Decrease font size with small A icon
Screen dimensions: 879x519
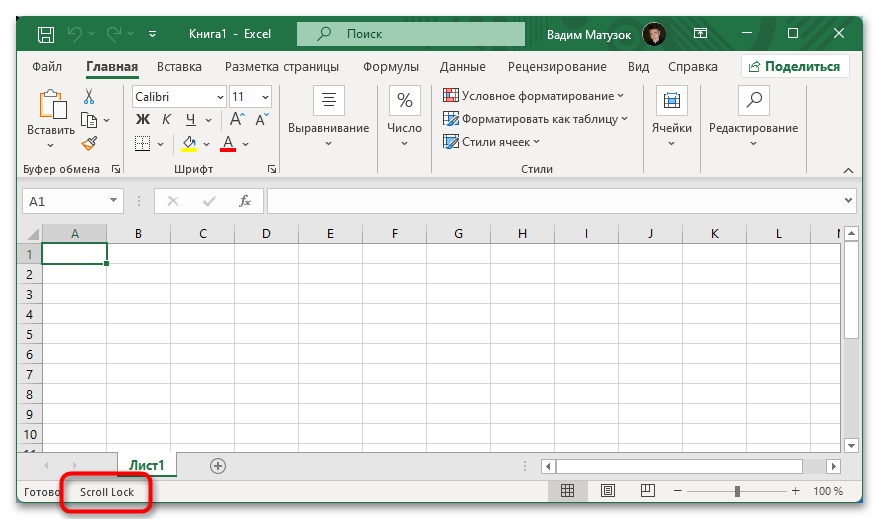[262, 119]
